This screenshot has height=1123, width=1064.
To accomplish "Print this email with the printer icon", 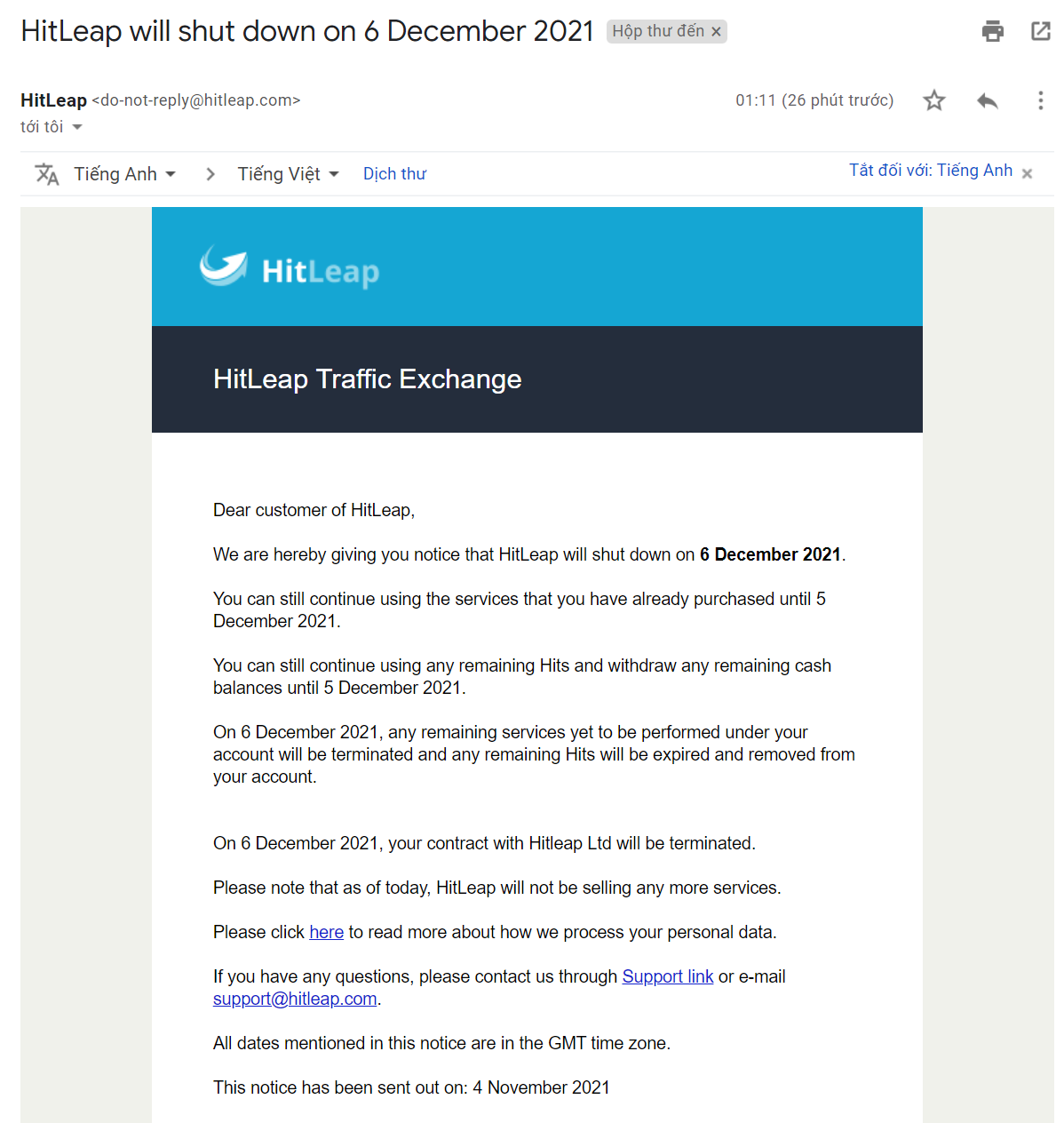I will click(x=992, y=31).
